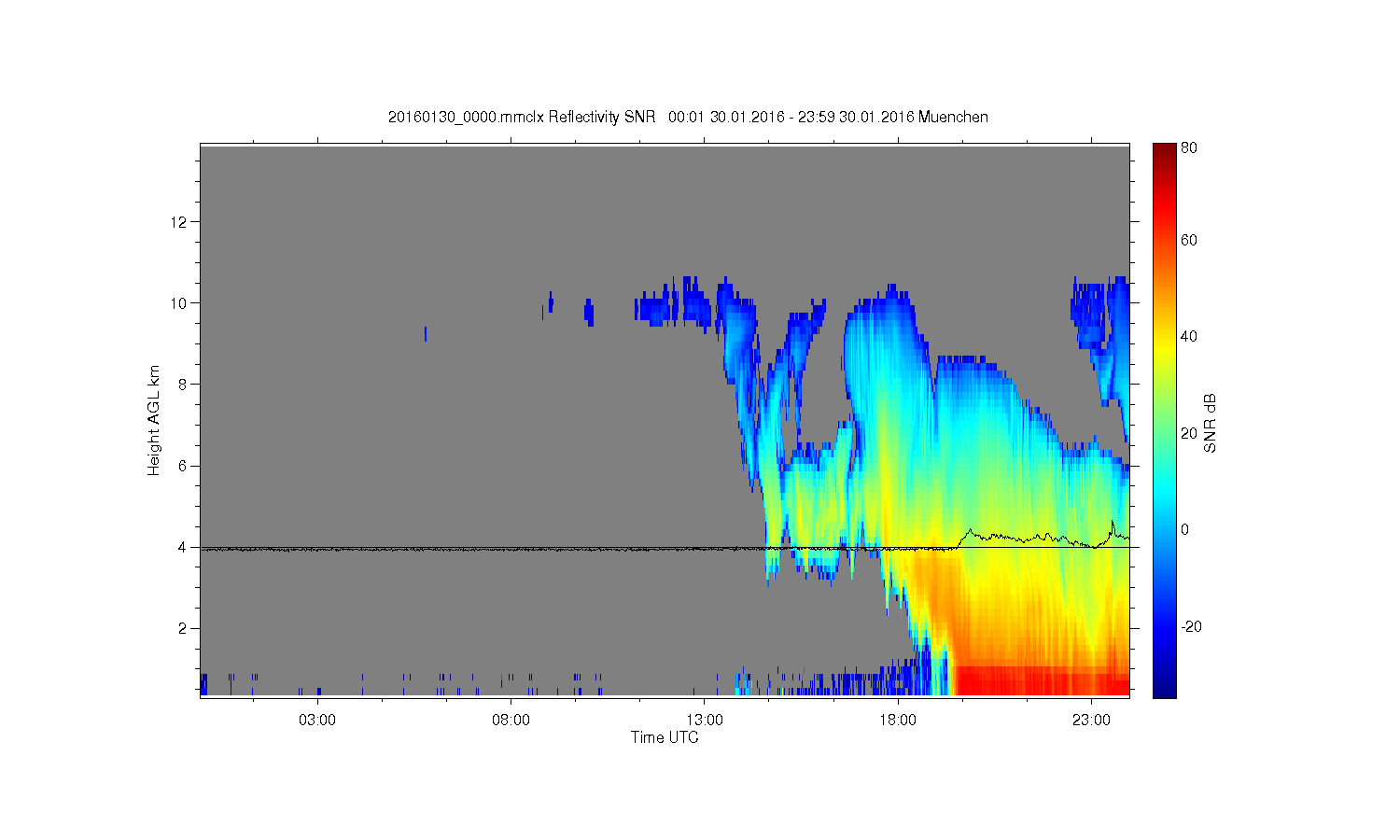
Task: Click the 'Time UTC' axis title
Action: 665,737
